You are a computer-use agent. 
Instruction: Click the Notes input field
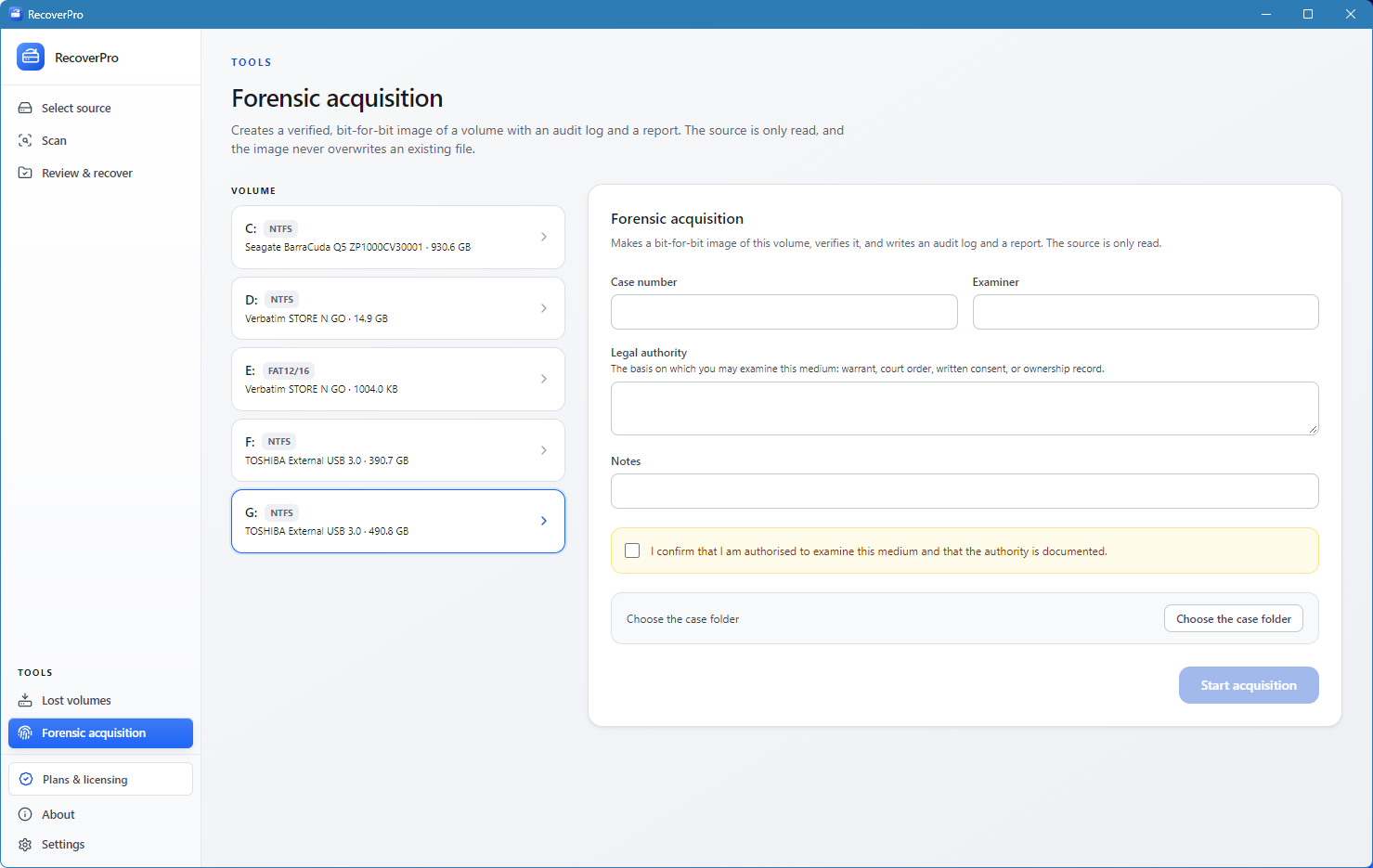[x=965, y=491]
